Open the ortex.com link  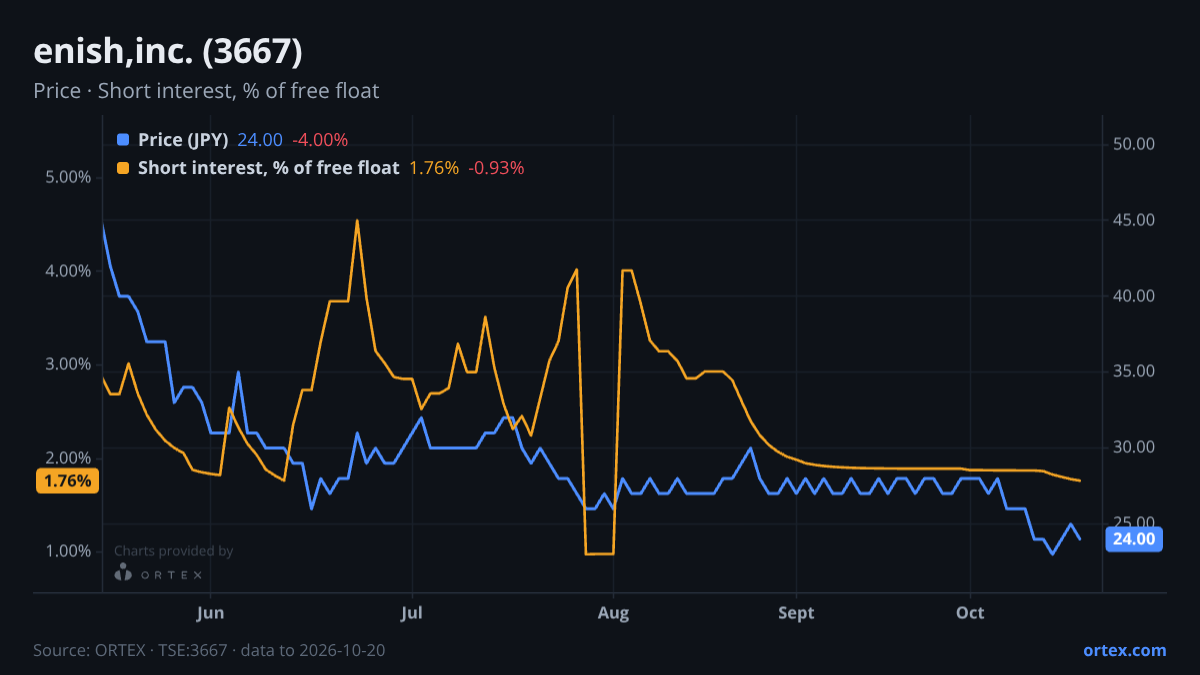pos(1125,650)
